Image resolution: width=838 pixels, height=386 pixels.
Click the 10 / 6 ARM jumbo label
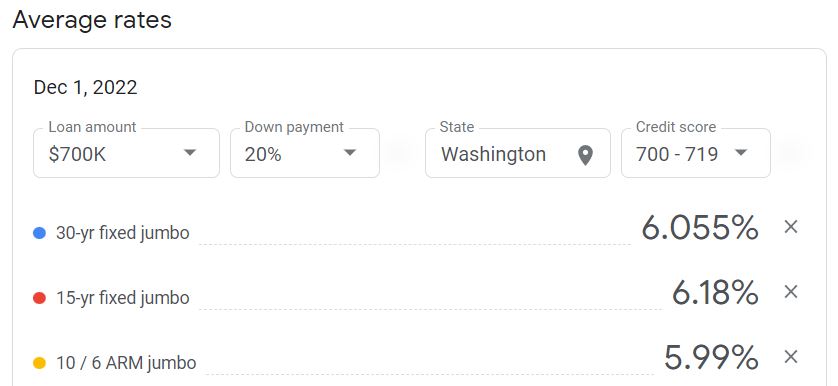pyautogui.click(x=126, y=363)
